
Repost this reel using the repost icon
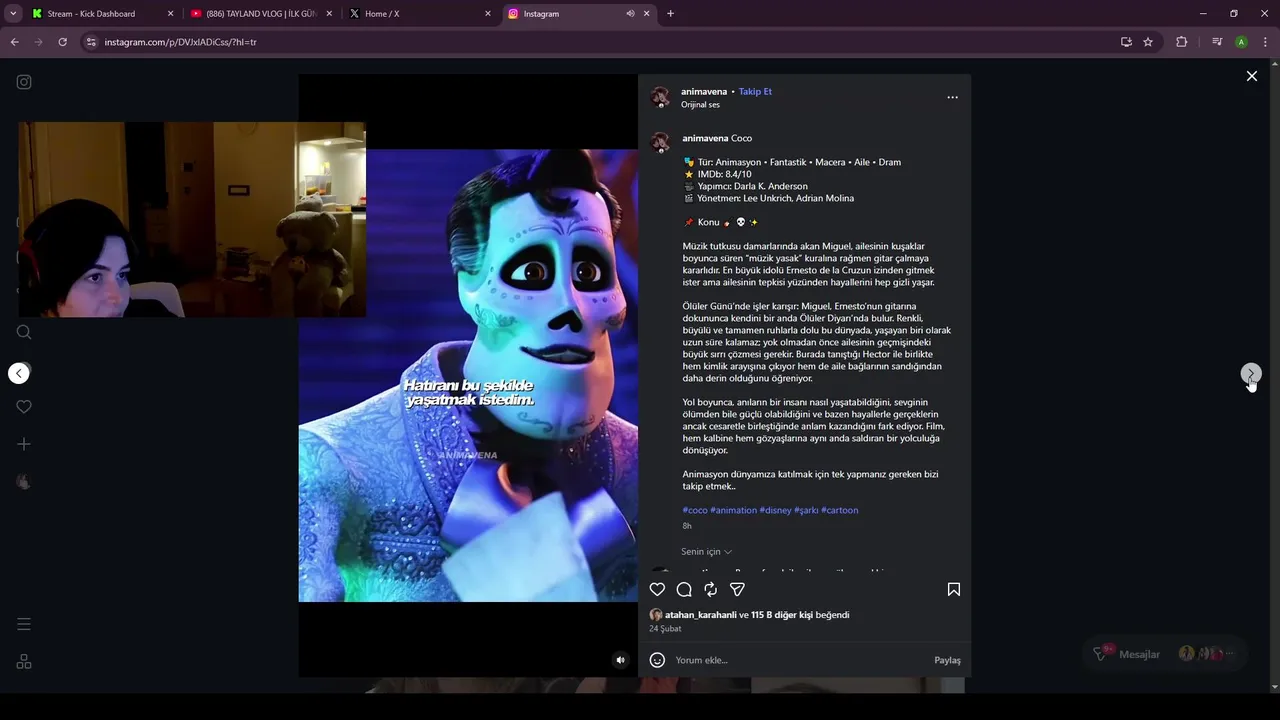point(710,590)
